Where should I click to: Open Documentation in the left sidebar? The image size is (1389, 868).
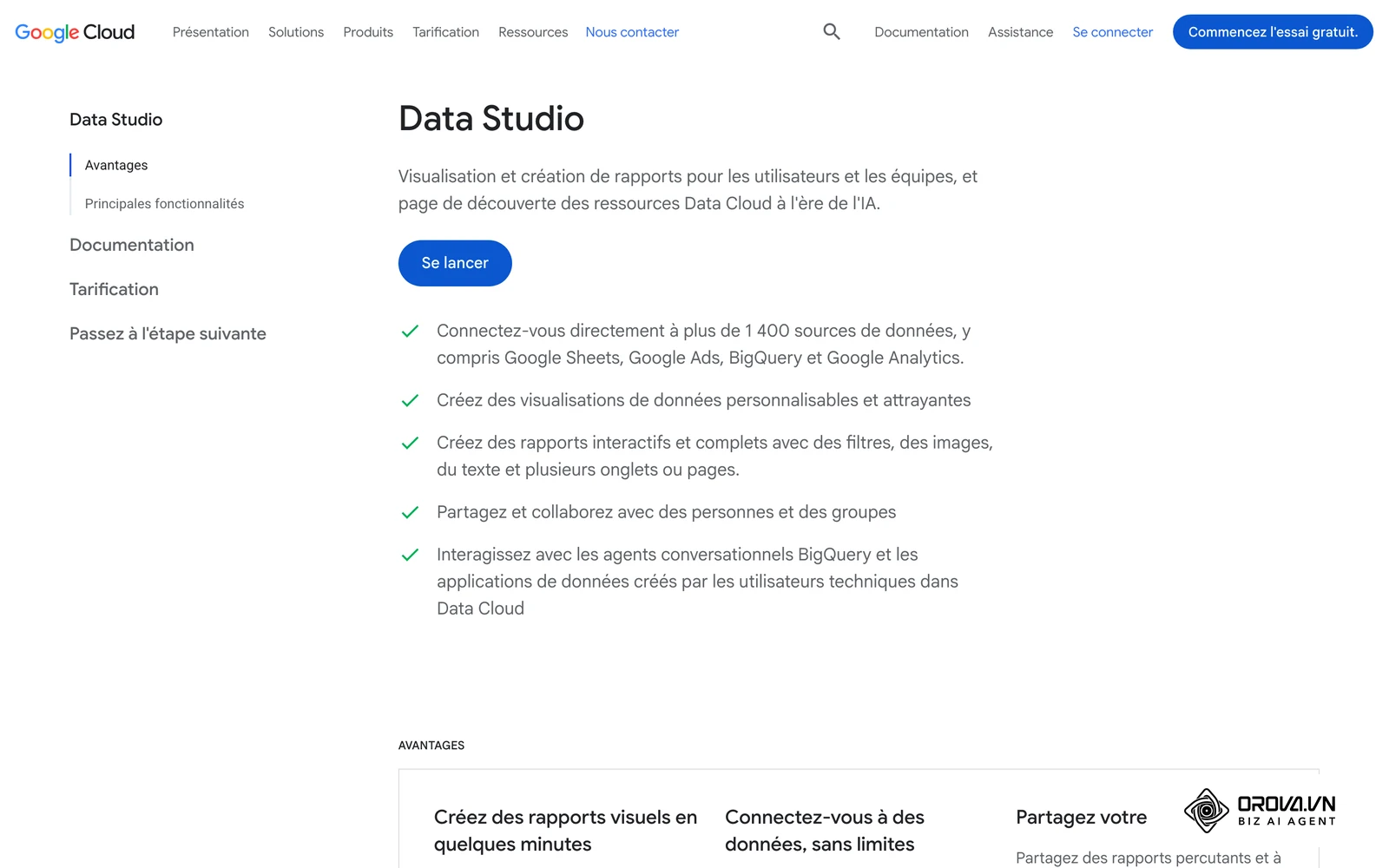132,245
